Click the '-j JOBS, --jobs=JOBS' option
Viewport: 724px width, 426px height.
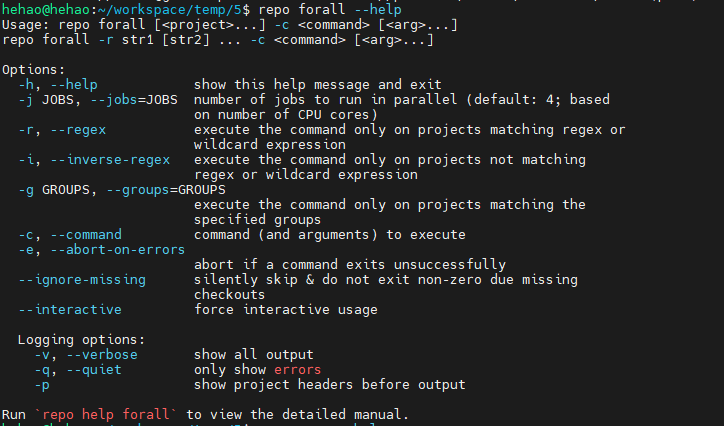(98, 100)
